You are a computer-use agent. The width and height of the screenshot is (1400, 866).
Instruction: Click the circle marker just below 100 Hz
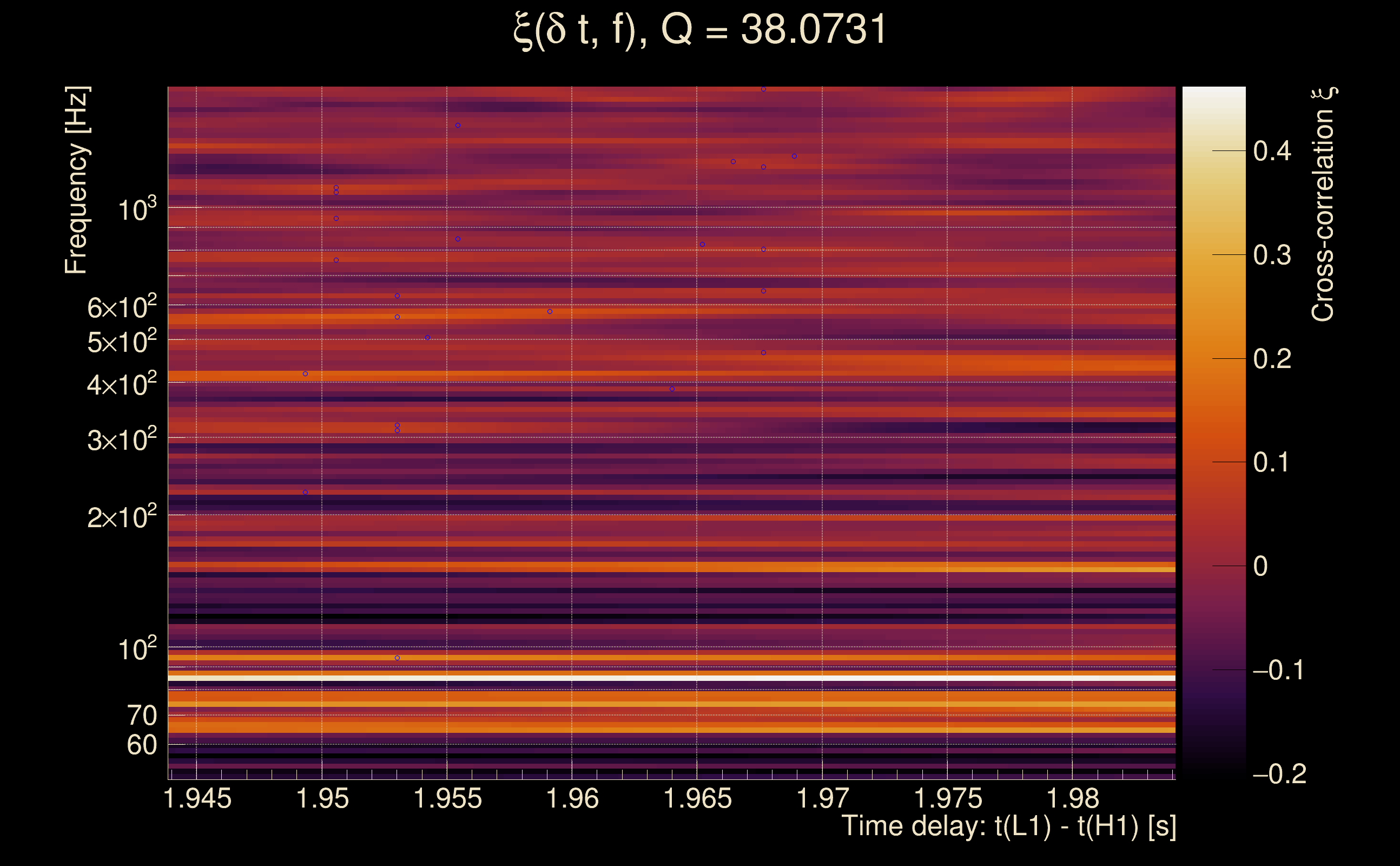click(397, 658)
